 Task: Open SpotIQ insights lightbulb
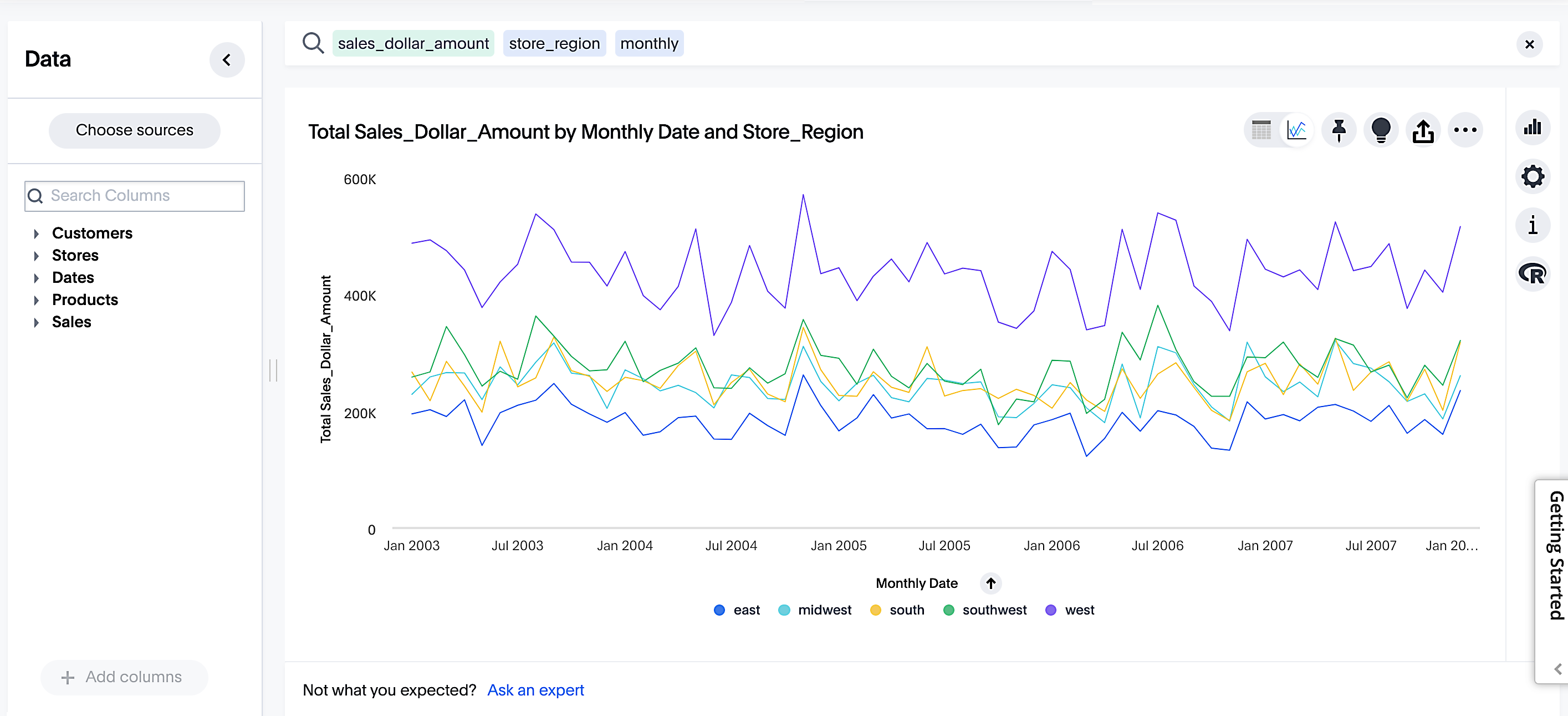point(1381,130)
